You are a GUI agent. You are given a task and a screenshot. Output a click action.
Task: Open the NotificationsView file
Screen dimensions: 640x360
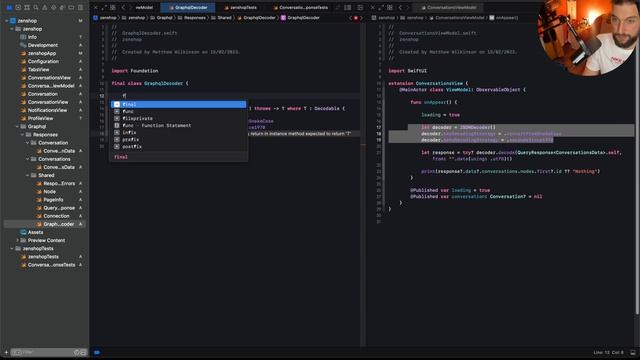point(47,110)
